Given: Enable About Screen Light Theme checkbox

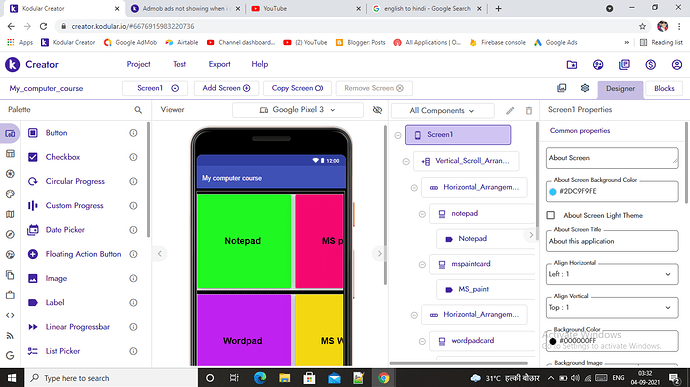Looking at the screenshot, I should coord(551,215).
